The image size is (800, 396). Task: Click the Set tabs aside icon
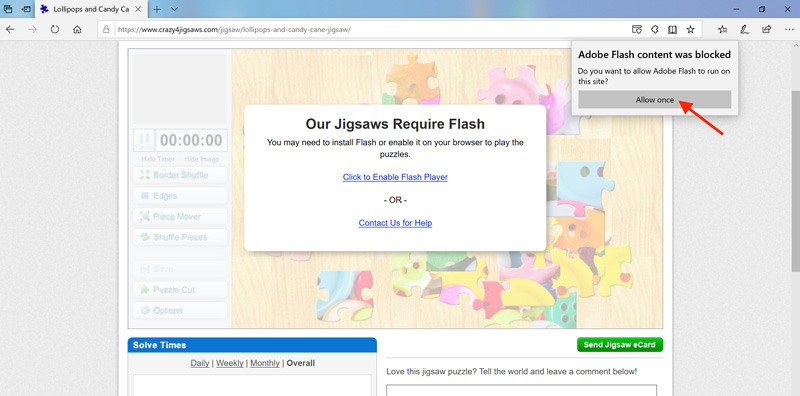[x=26, y=9]
